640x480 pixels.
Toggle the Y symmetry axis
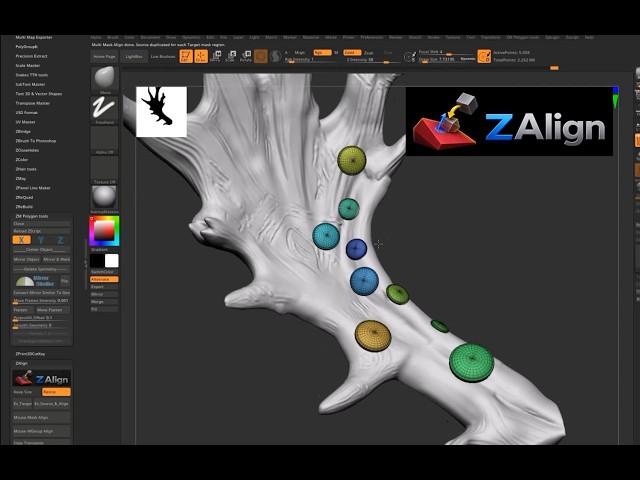coord(41,240)
